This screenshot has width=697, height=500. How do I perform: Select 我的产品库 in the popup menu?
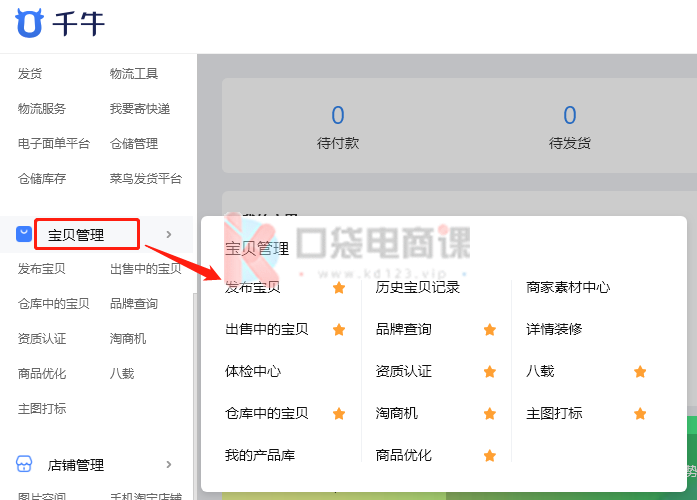click(x=260, y=455)
